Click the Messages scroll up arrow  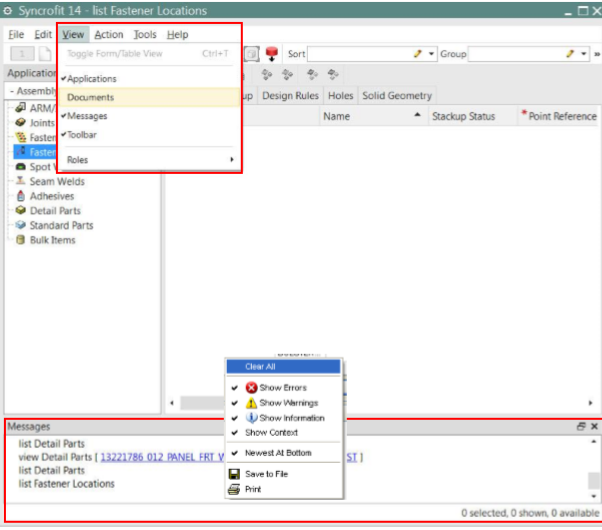coord(594,442)
